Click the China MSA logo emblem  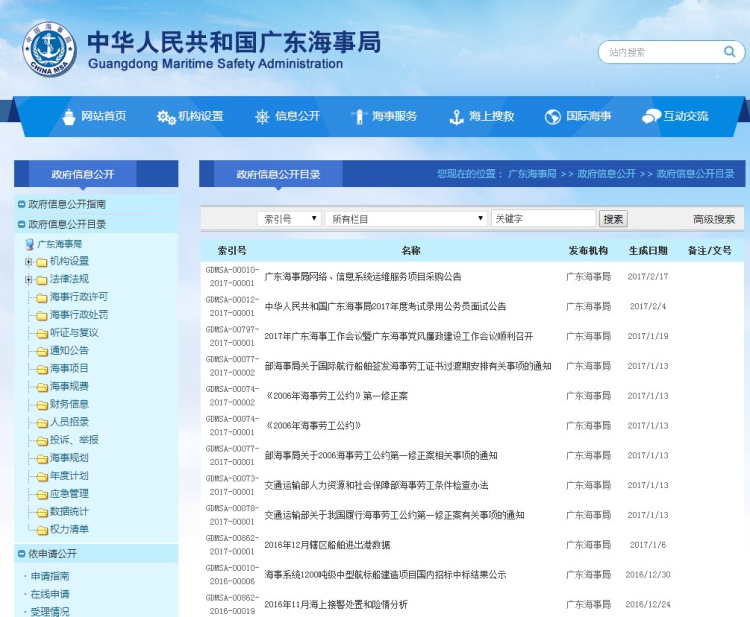pyautogui.click(x=49, y=46)
